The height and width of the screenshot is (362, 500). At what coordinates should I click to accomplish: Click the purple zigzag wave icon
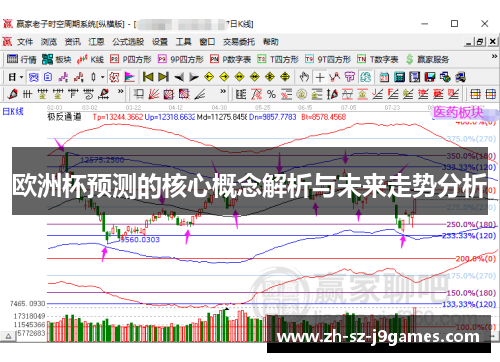(x=63, y=77)
